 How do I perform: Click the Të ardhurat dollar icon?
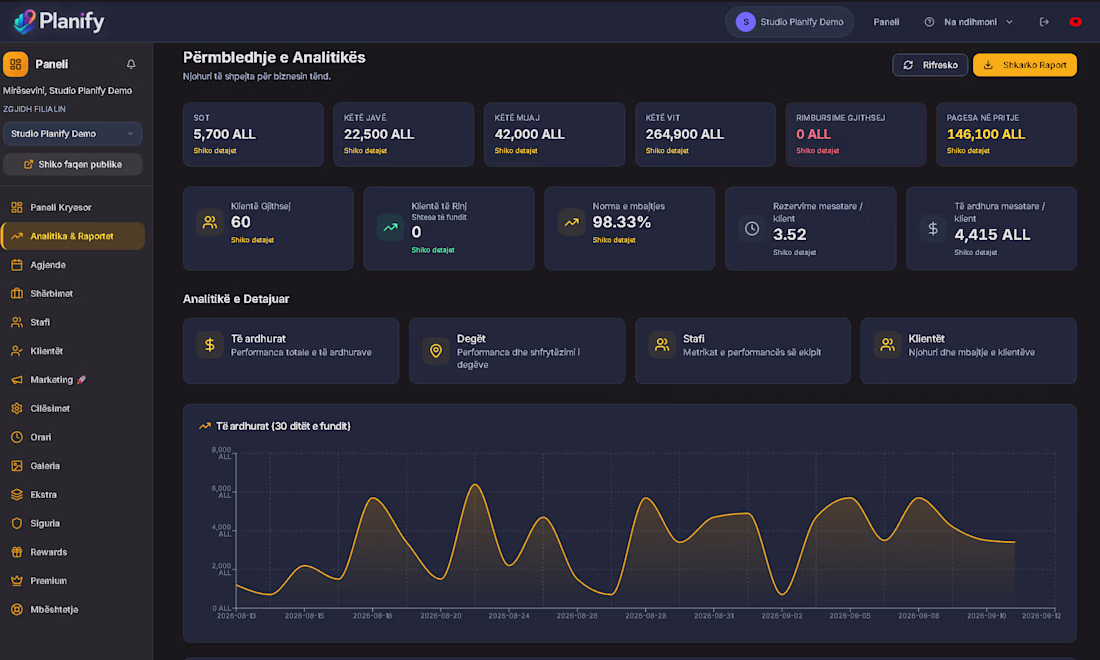[210, 344]
